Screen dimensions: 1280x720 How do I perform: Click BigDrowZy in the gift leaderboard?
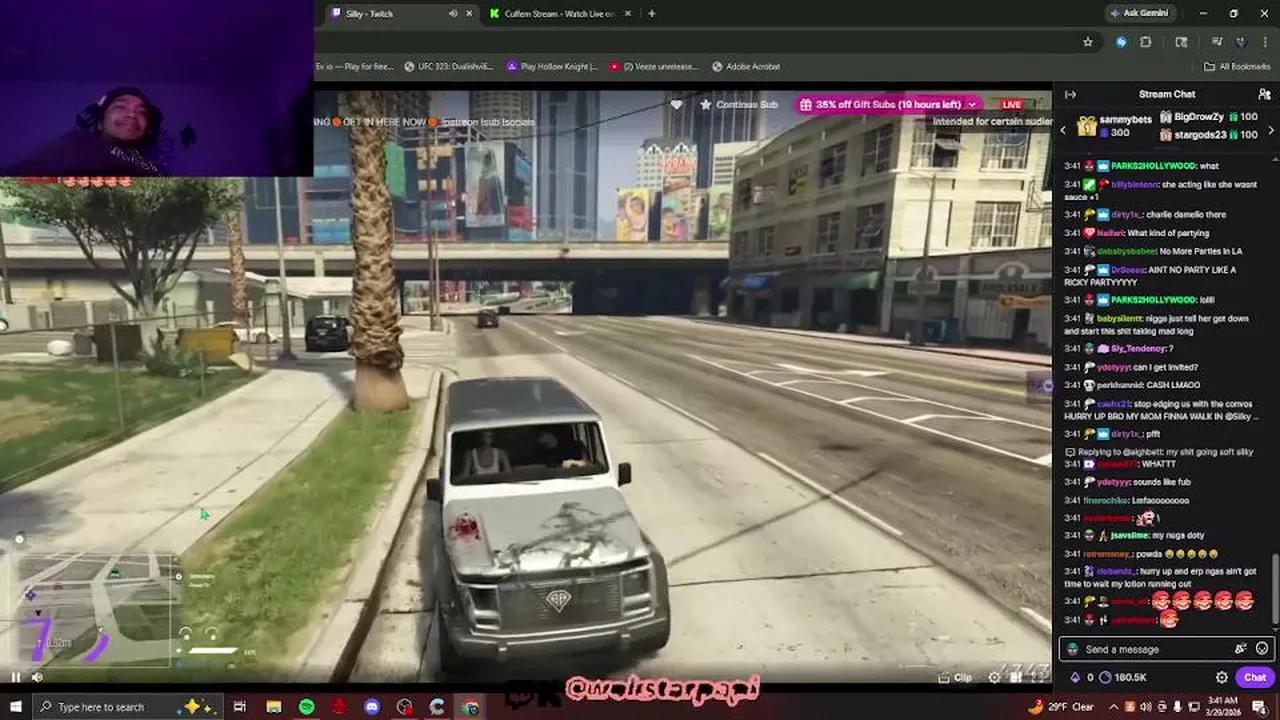click(1198, 118)
